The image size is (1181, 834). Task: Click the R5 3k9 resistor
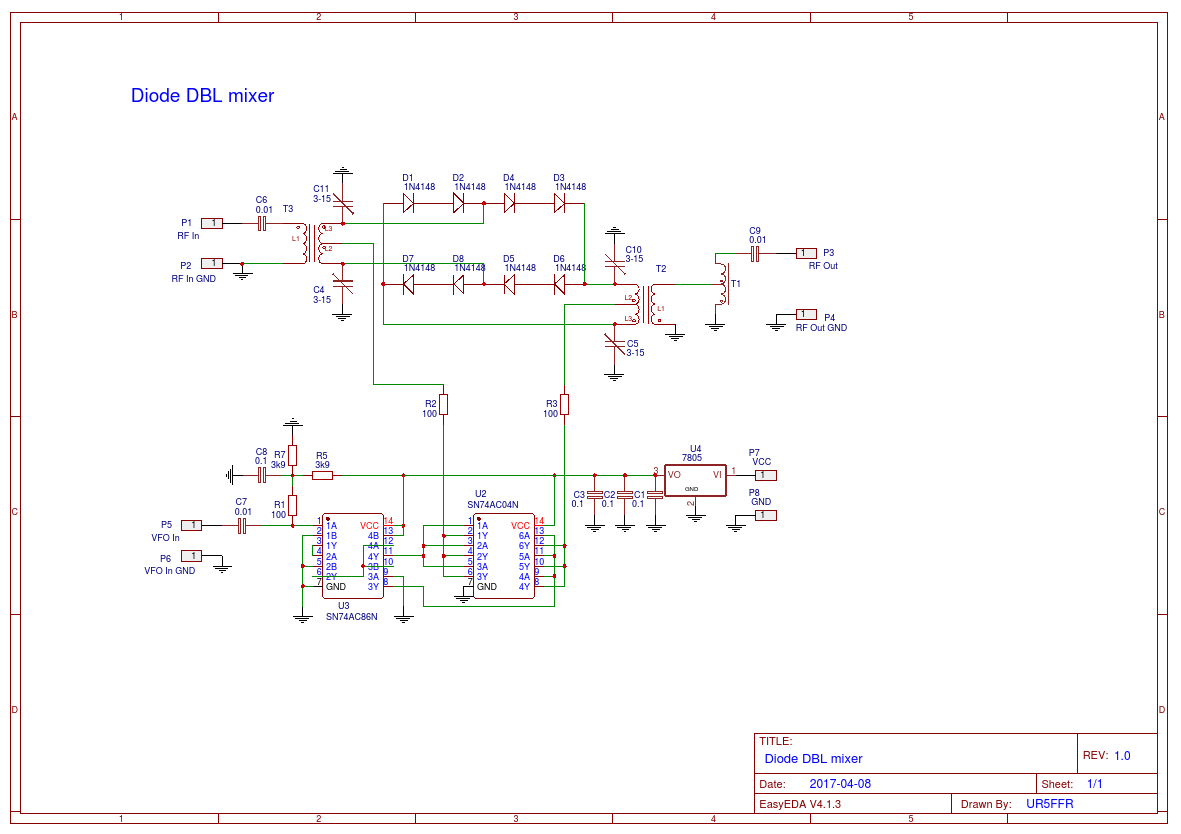[x=322, y=476]
